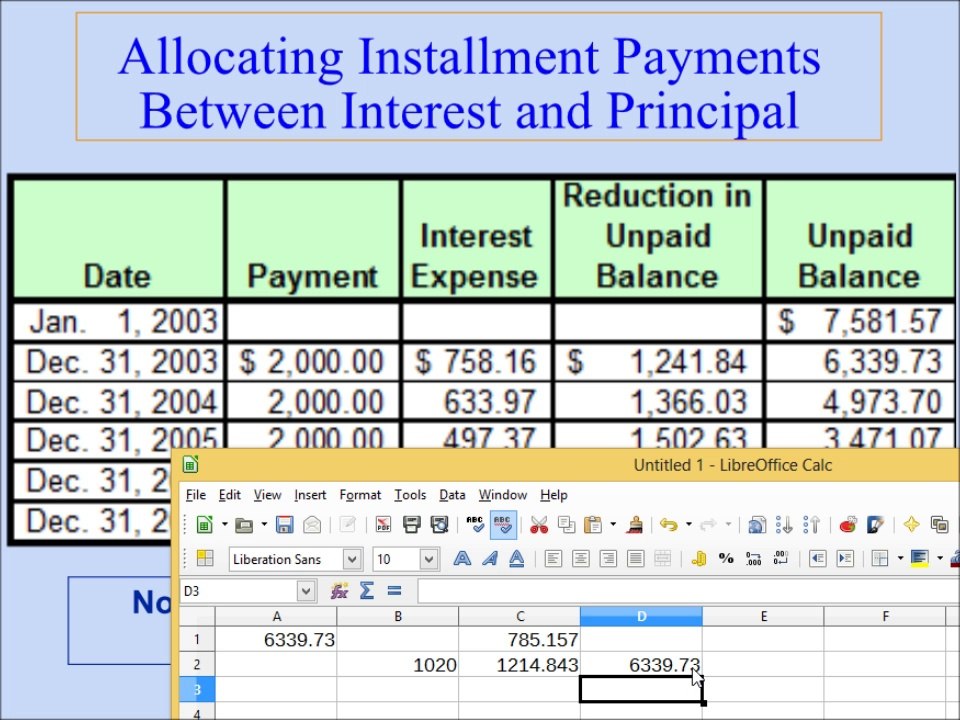
Task: Expand Open recent files dropdown arrow
Action: click(264, 525)
